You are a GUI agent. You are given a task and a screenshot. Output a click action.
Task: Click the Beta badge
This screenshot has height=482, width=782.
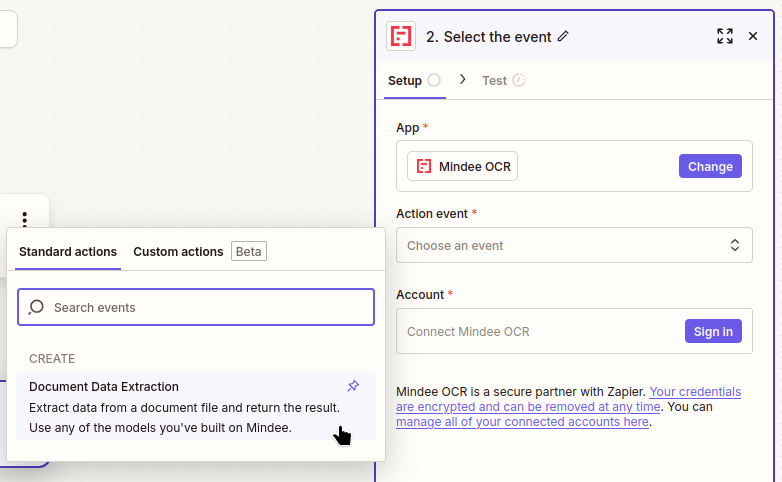(248, 251)
